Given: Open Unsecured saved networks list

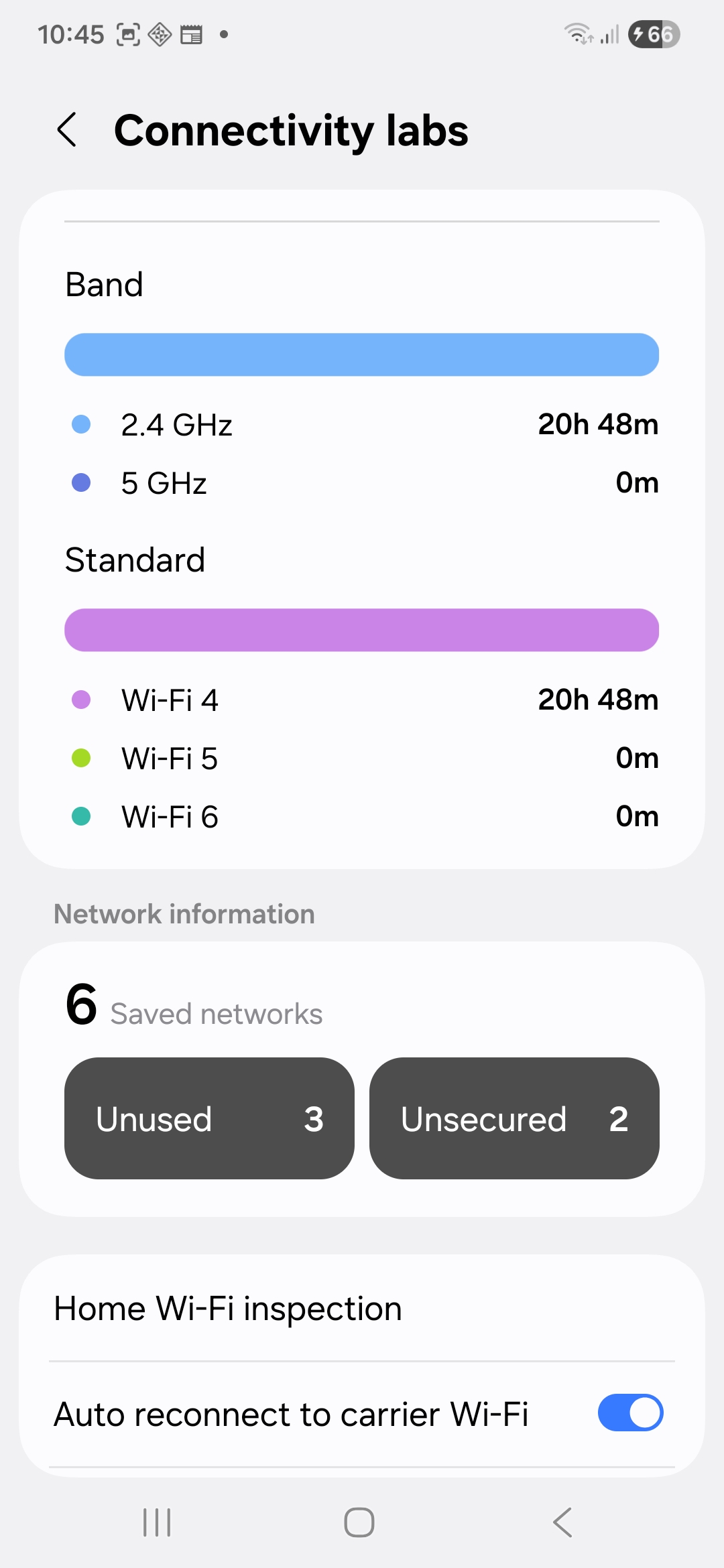Looking at the screenshot, I should (514, 1118).
